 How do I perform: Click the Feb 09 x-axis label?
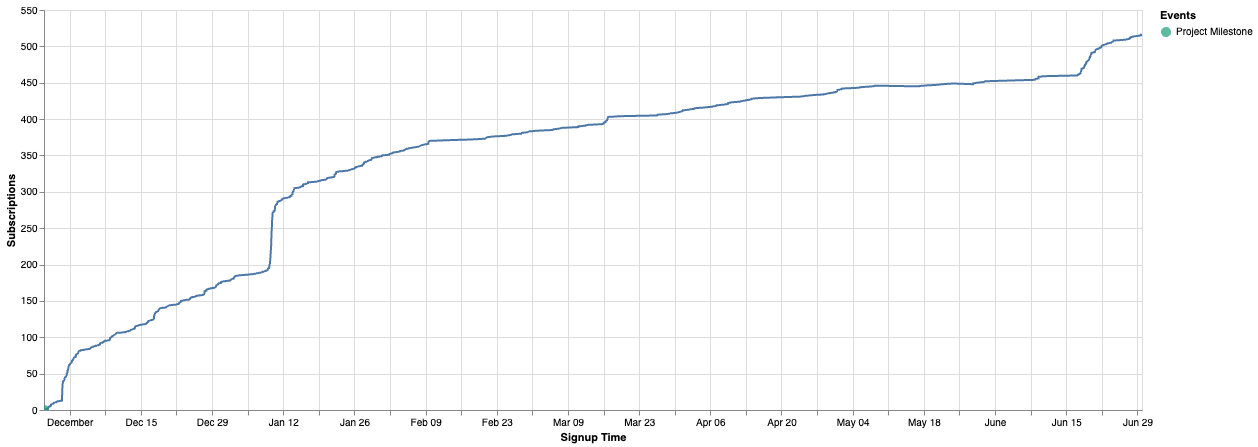pos(426,423)
